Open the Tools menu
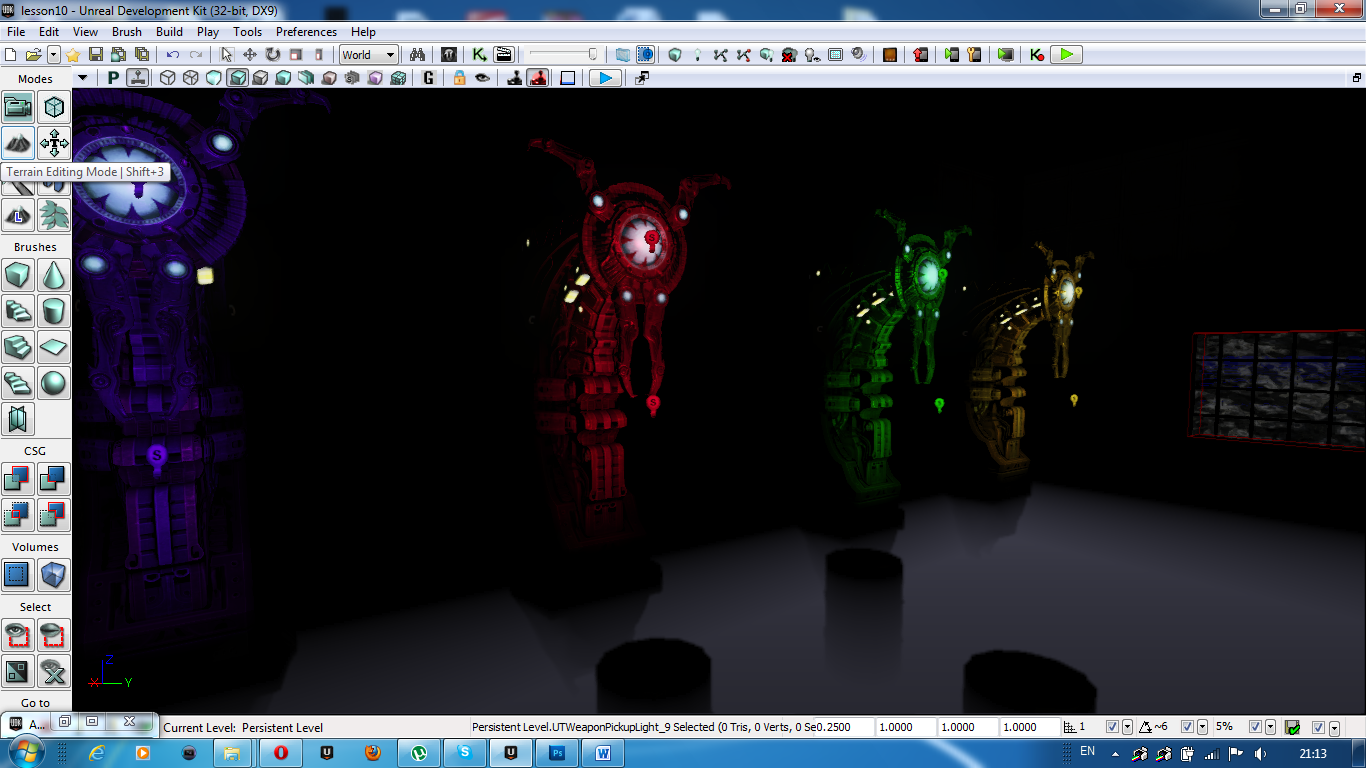Screen dimensions: 1366x768 [248, 32]
